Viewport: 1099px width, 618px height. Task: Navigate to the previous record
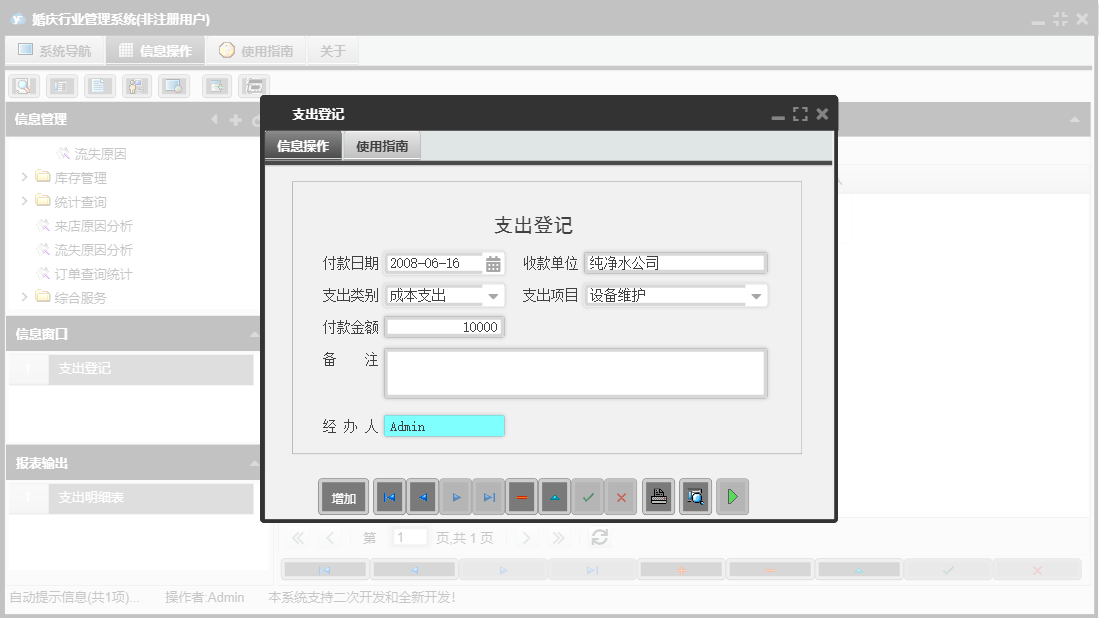(421, 496)
